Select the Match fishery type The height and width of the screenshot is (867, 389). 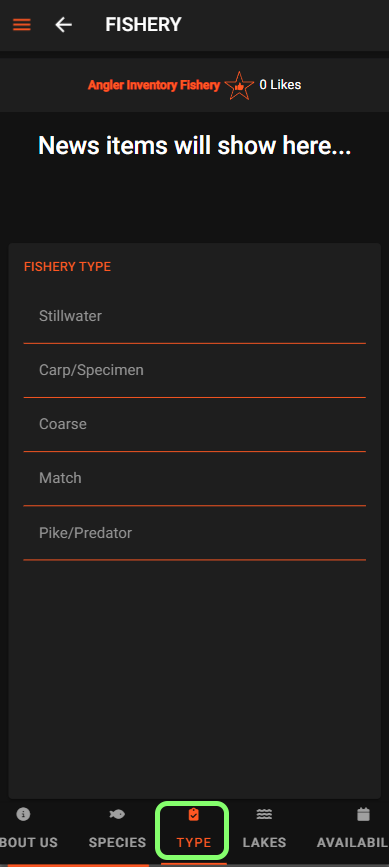click(x=194, y=478)
